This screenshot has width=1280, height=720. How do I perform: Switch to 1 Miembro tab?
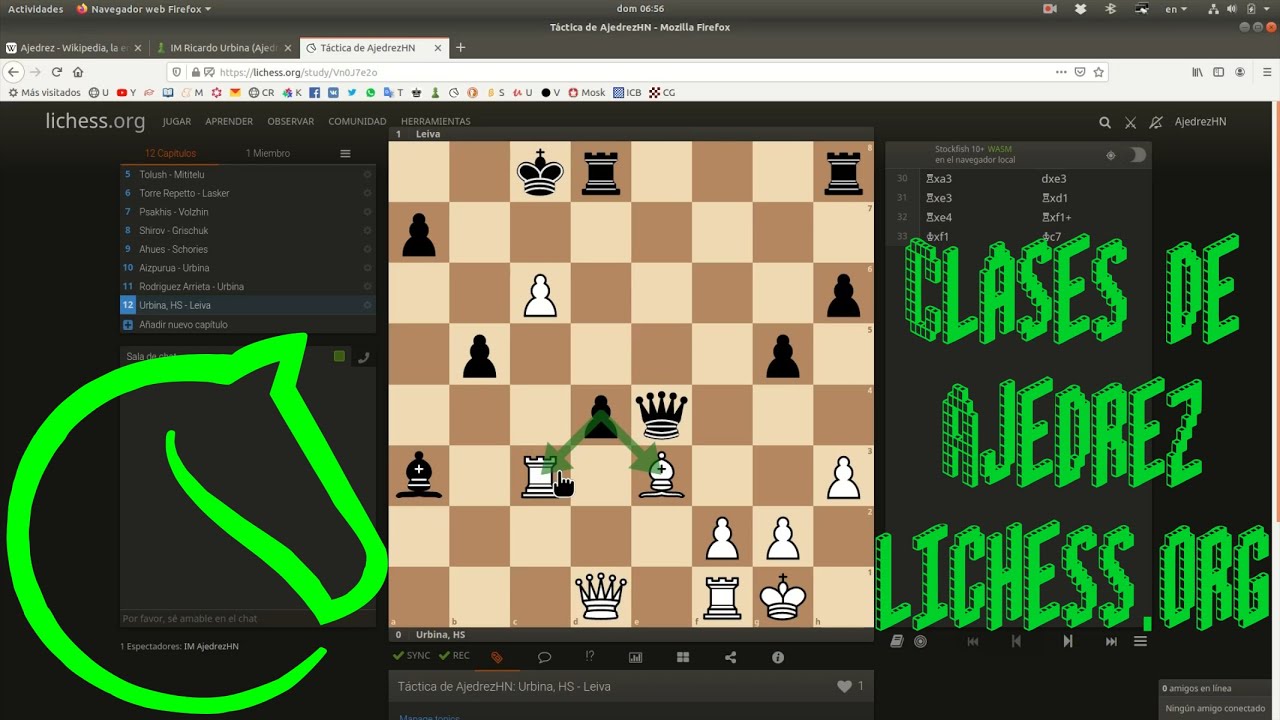point(268,153)
